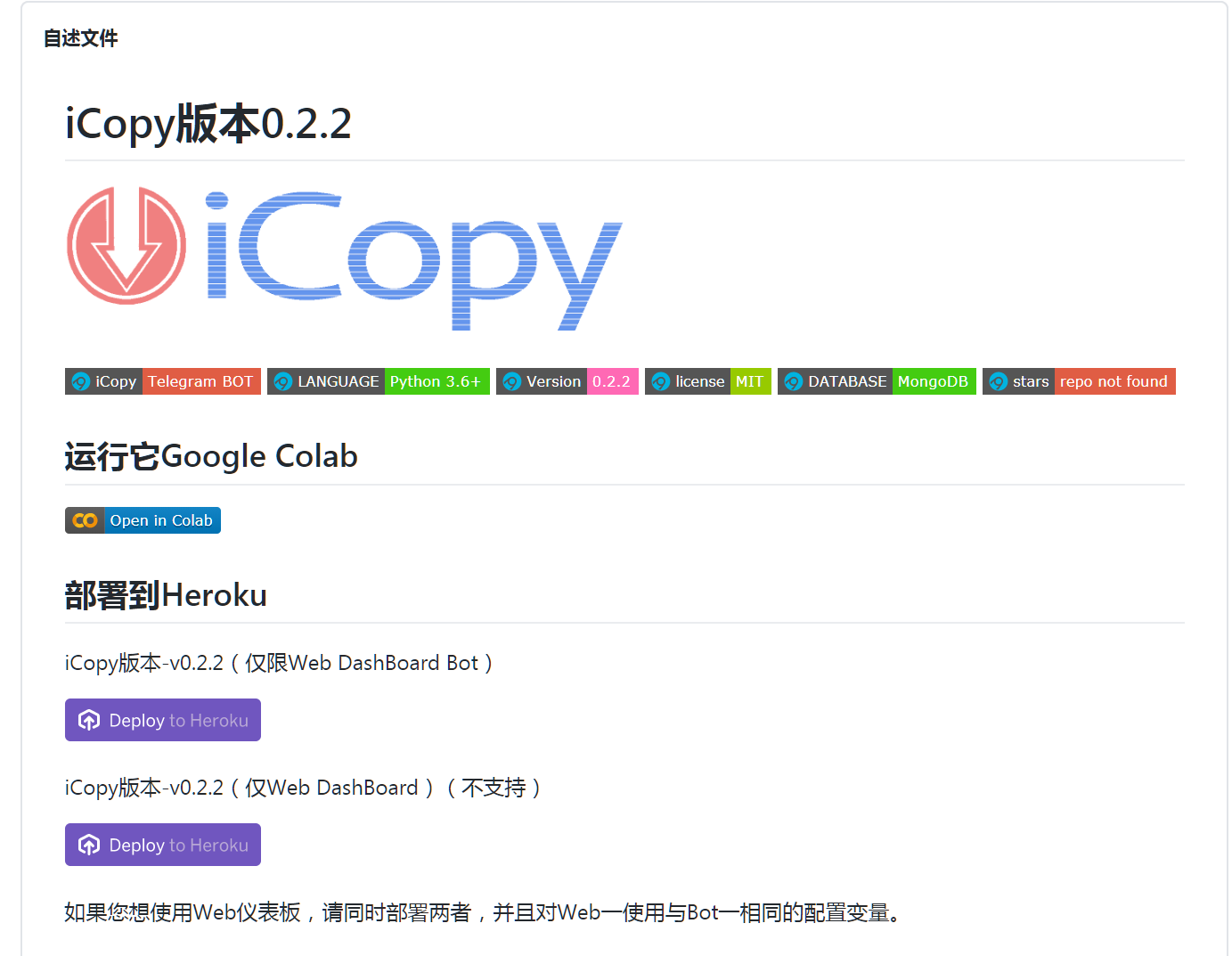Click the iCopy logo banner image

[344, 258]
